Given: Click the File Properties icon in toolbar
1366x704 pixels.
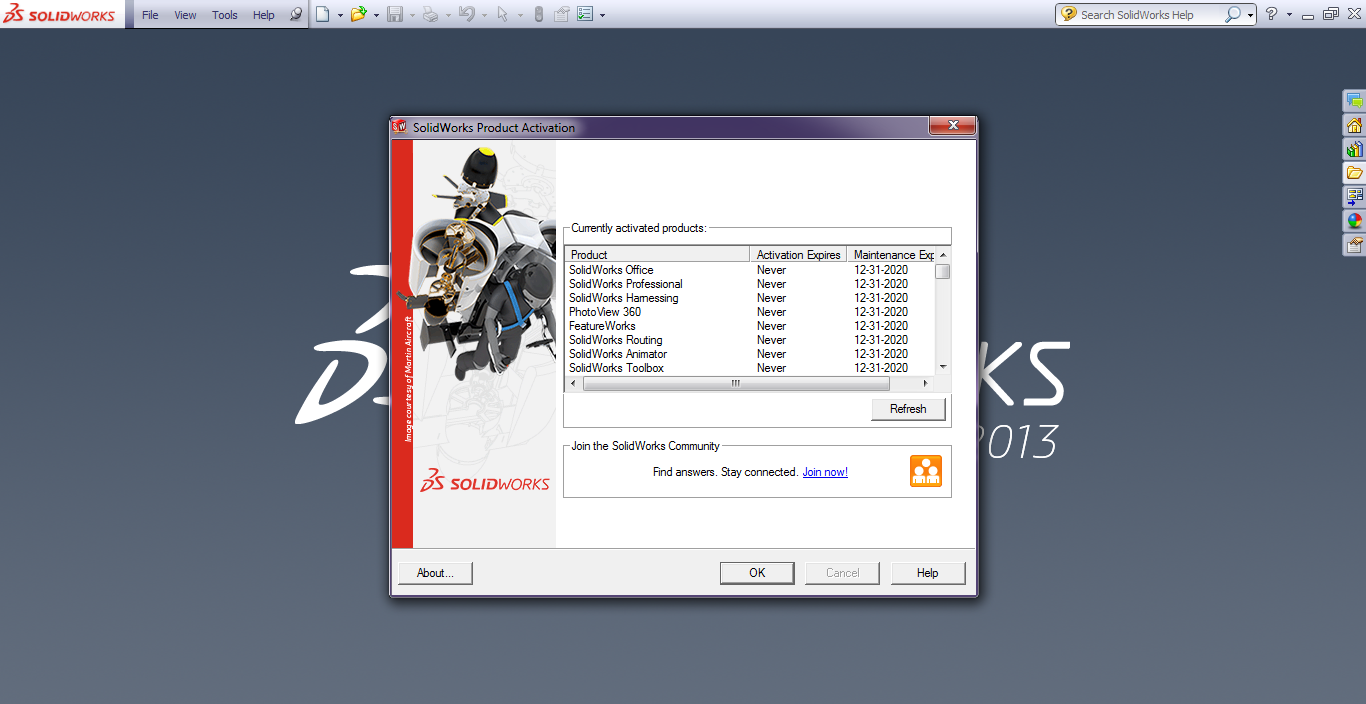Looking at the screenshot, I should coord(561,14).
